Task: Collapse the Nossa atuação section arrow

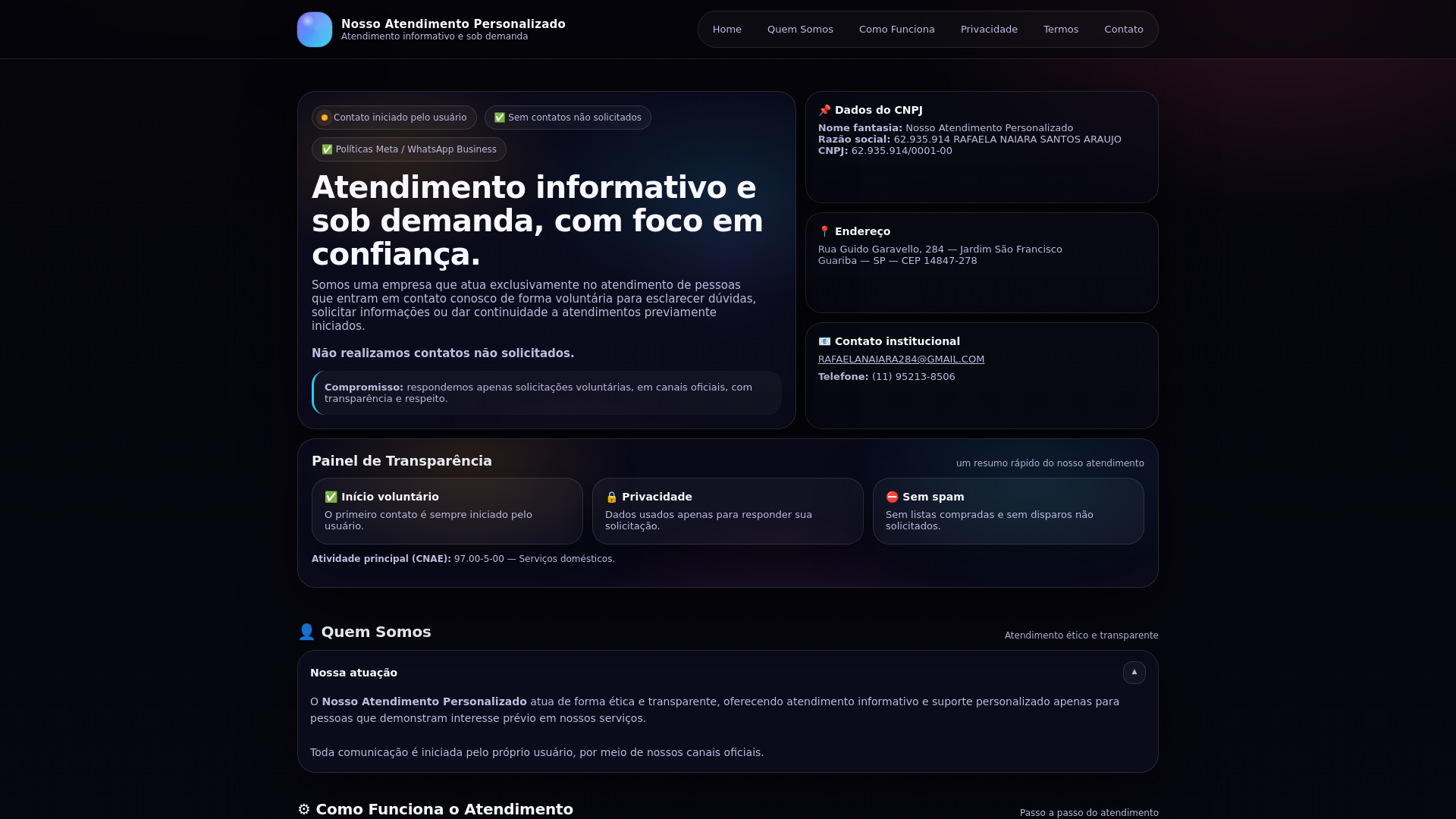Action: (1134, 673)
